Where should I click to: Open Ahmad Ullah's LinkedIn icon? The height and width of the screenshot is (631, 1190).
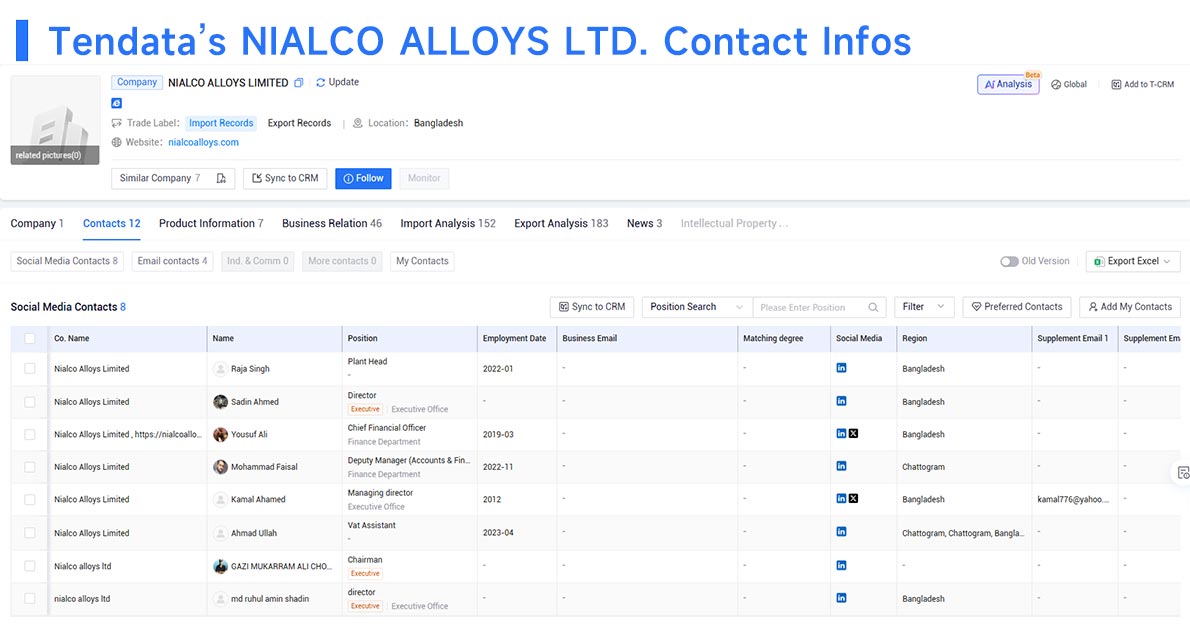click(841, 532)
